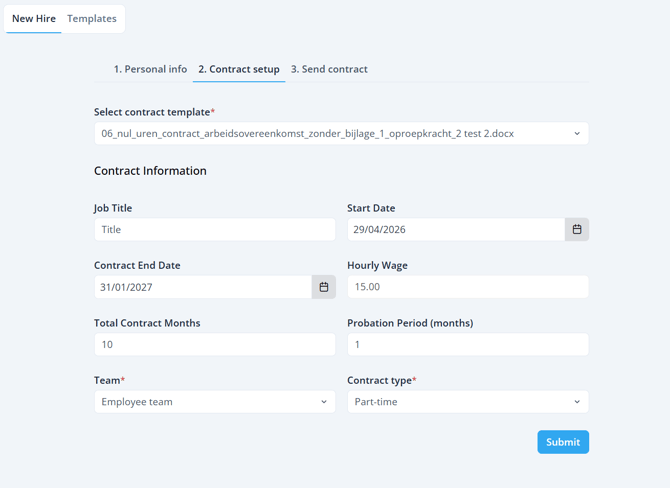Screen dimensions: 670x488
Task: Click the Select contract template label
Action: [x=154, y=112]
